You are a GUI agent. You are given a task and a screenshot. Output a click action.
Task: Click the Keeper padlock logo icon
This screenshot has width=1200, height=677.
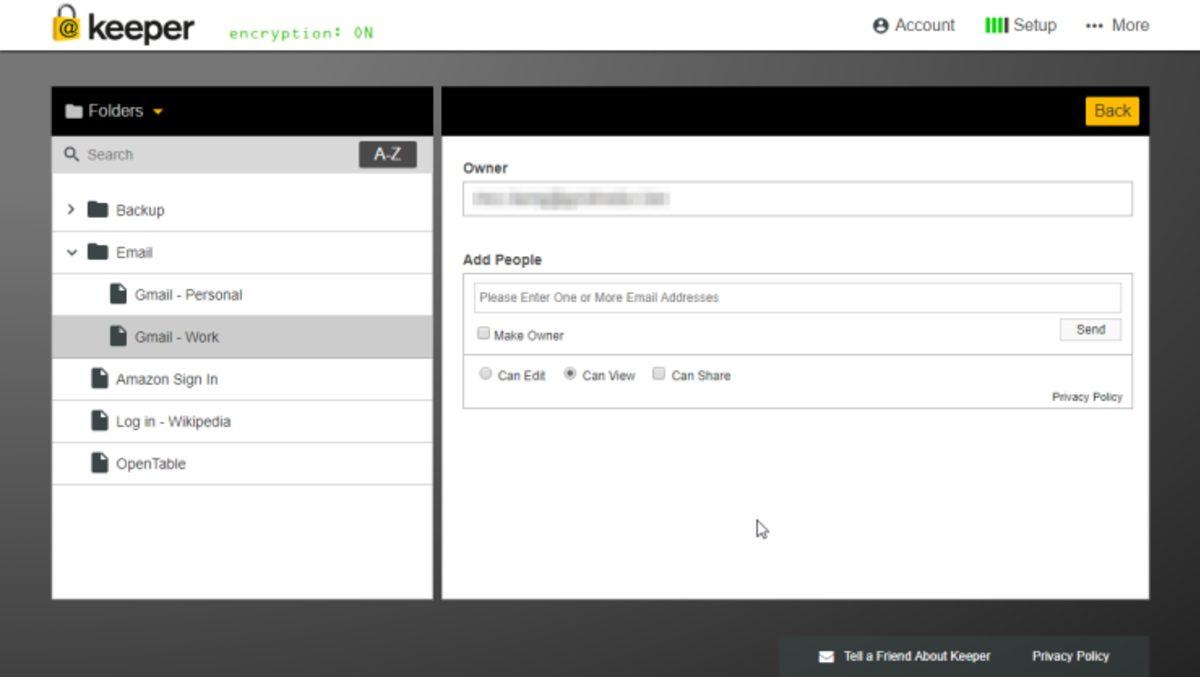66,24
